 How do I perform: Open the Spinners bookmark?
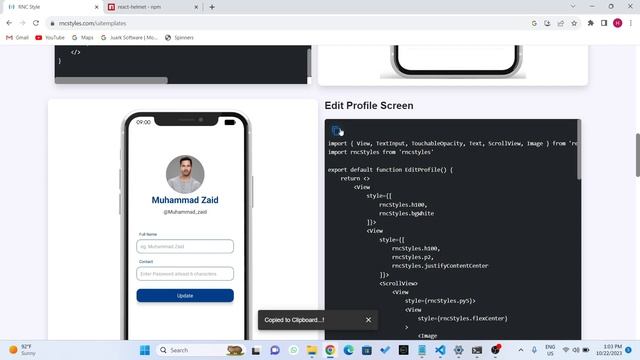[x=179, y=38]
